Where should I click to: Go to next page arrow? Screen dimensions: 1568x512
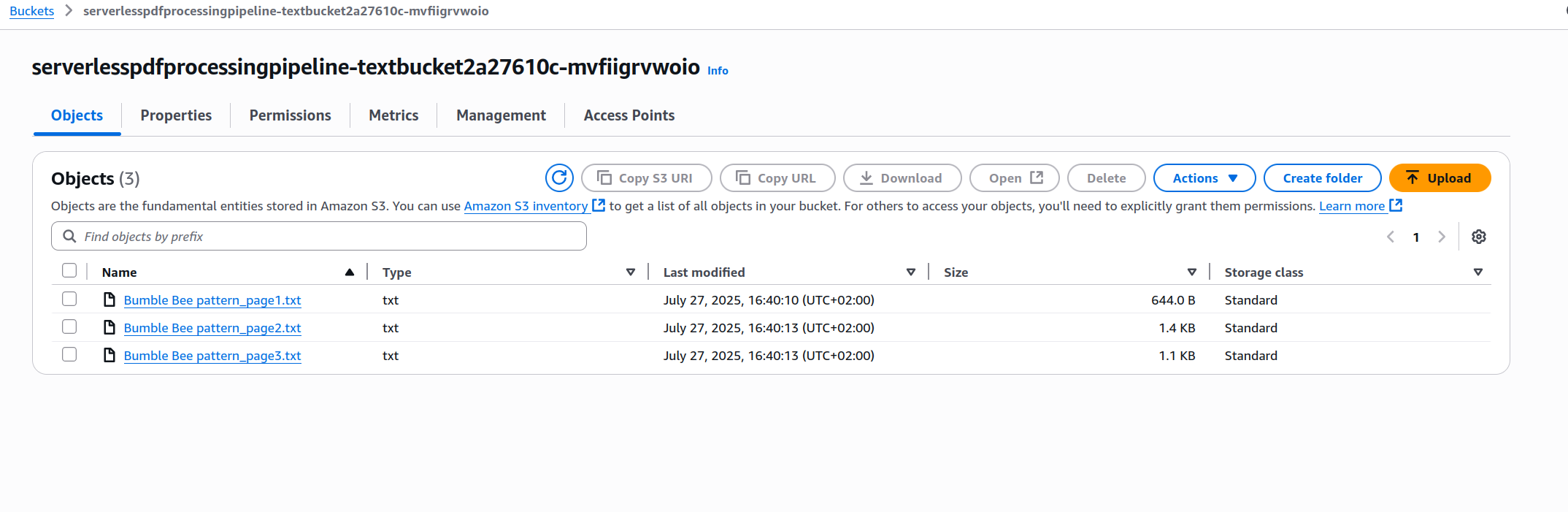pos(1442,237)
